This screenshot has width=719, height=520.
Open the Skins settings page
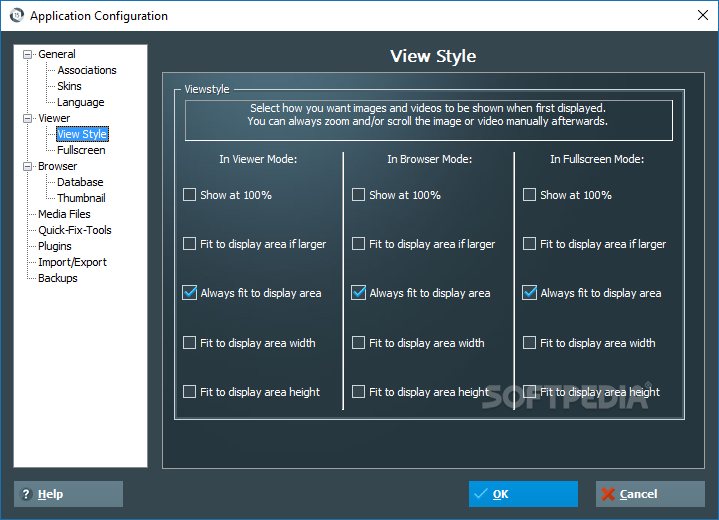tap(69, 86)
